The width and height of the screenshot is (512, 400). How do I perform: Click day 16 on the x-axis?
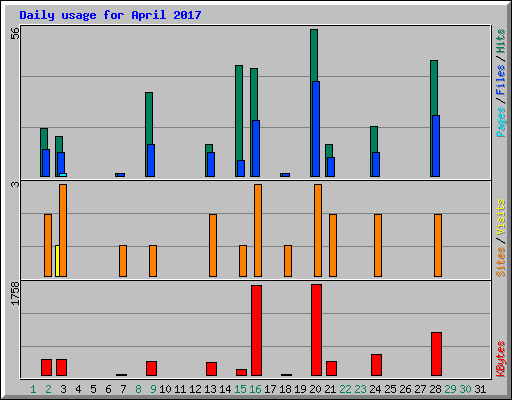tap(255, 389)
